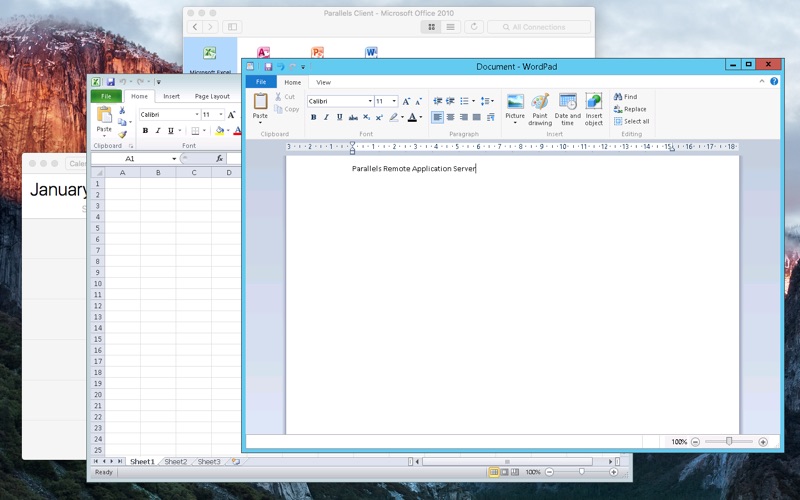The height and width of the screenshot is (500, 800).
Task: Click the Excel Format Painter icon
Action: (x=122, y=135)
